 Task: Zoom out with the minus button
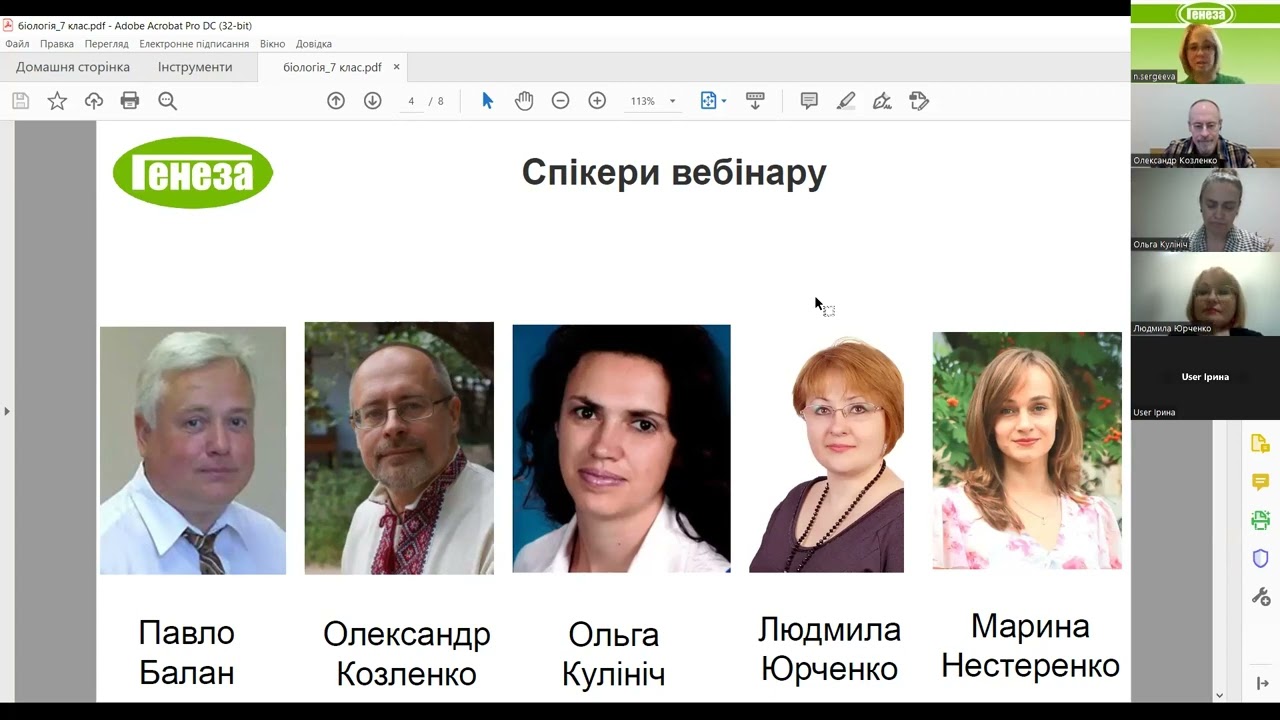(x=561, y=101)
